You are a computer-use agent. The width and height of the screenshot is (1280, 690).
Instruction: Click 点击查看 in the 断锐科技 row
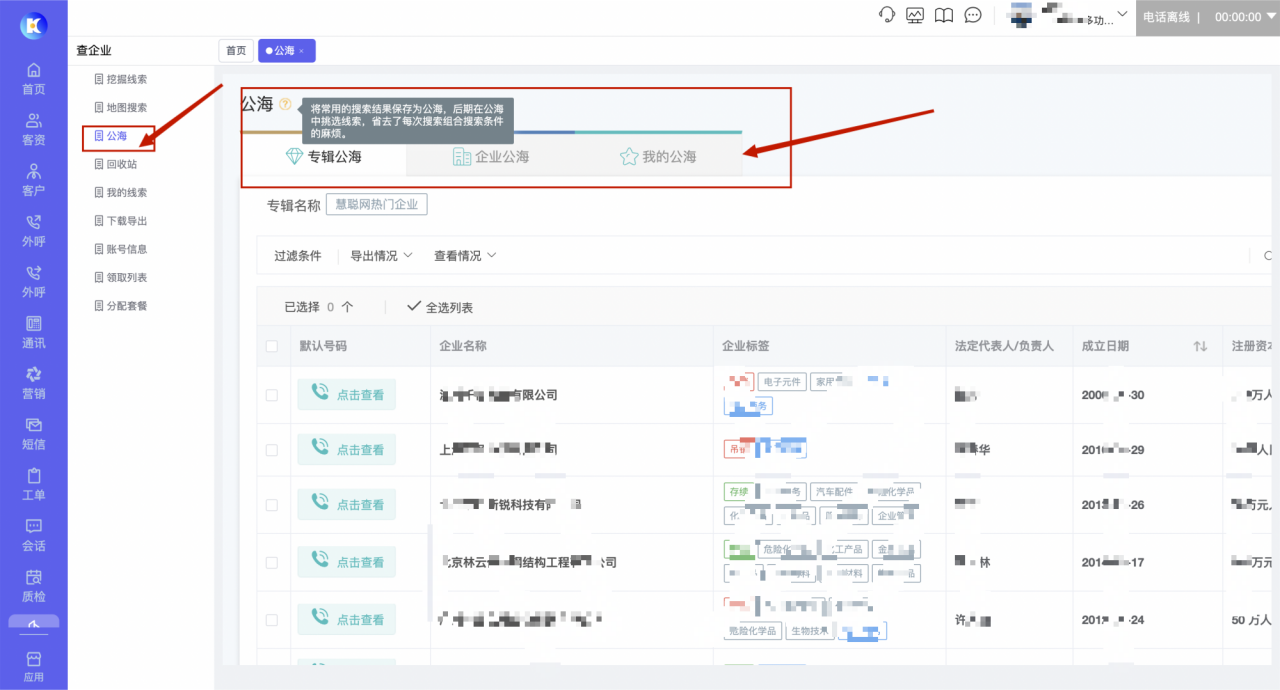[347, 505]
